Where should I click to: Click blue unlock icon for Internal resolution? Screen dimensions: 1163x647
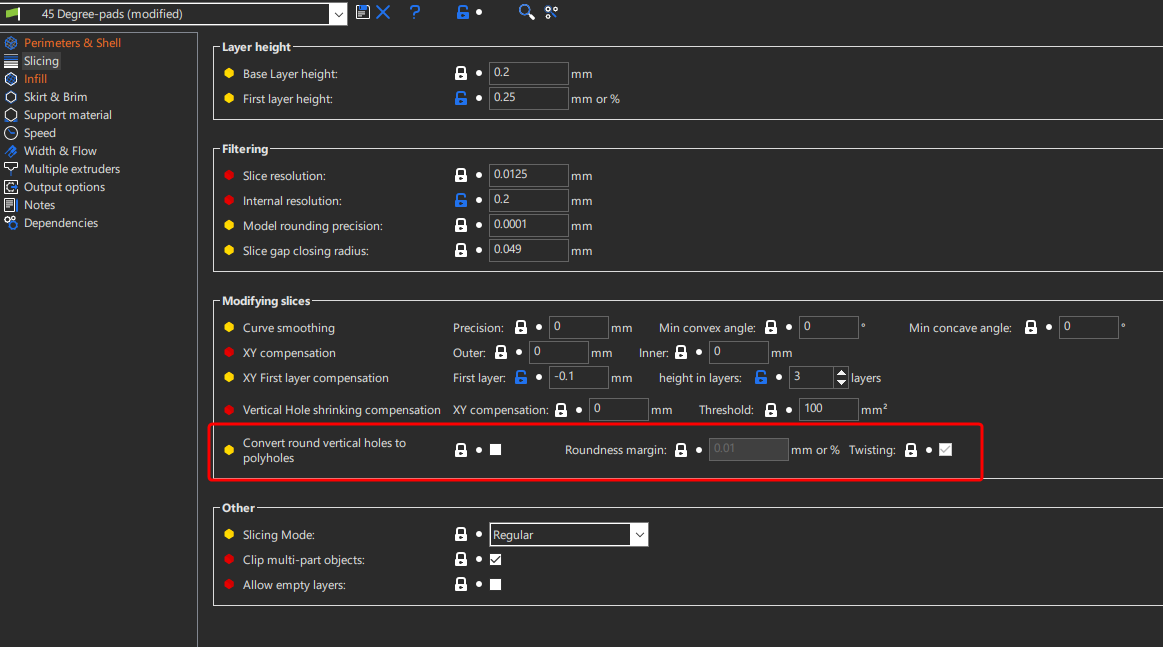(461, 200)
